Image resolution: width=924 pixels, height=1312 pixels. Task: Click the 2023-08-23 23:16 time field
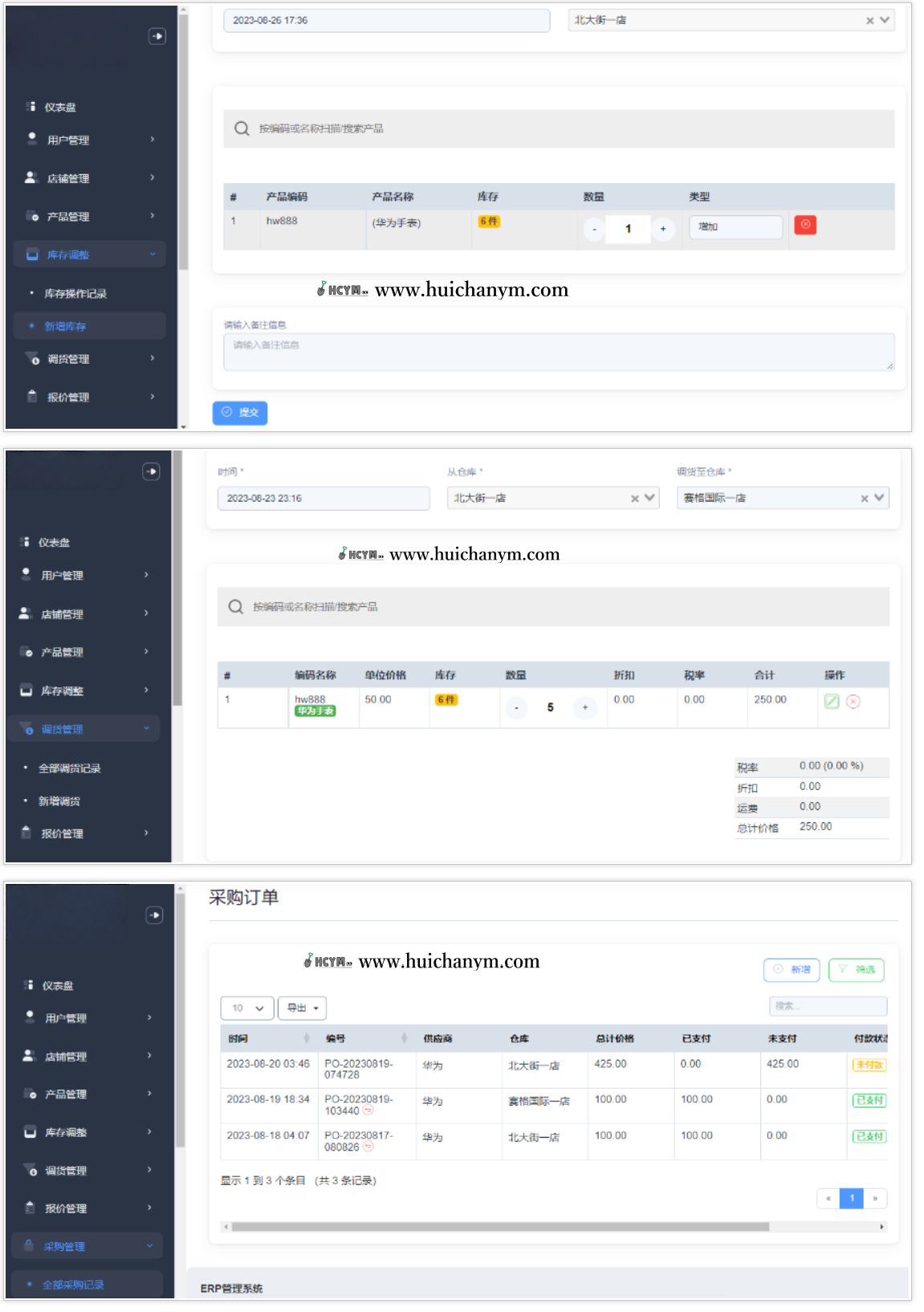coord(324,499)
